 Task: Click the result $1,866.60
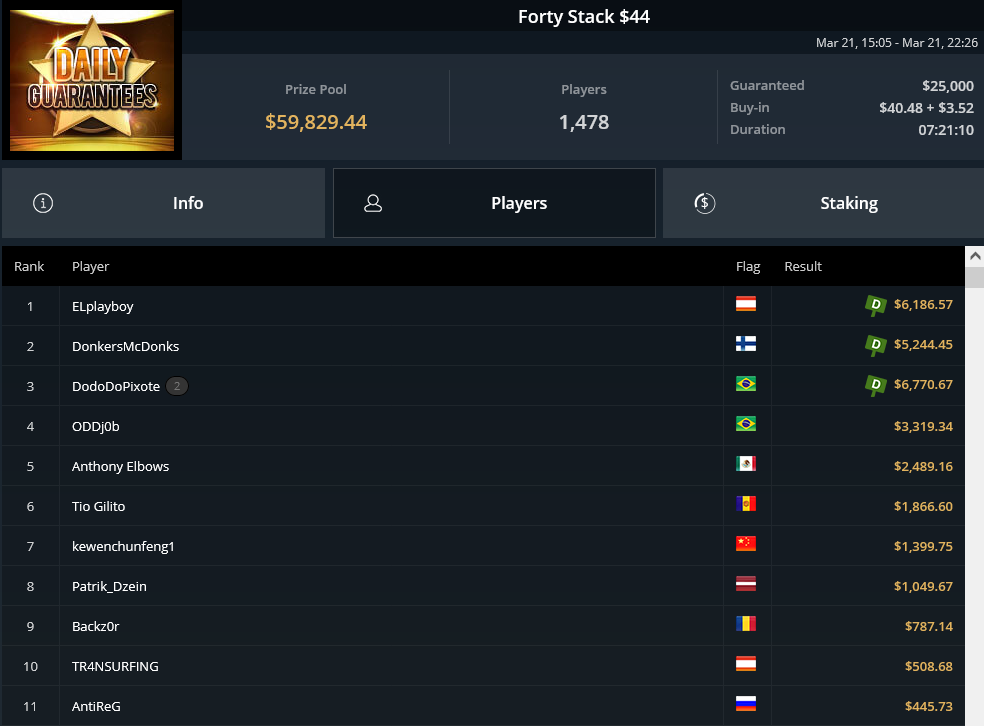tap(923, 506)
